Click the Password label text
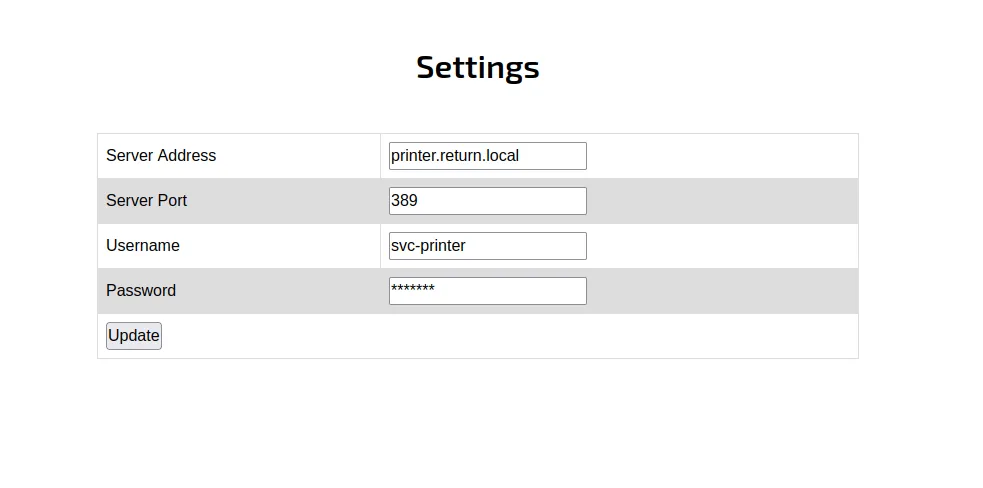The height and width of the screenshot is (488, 983). [141, 291]
